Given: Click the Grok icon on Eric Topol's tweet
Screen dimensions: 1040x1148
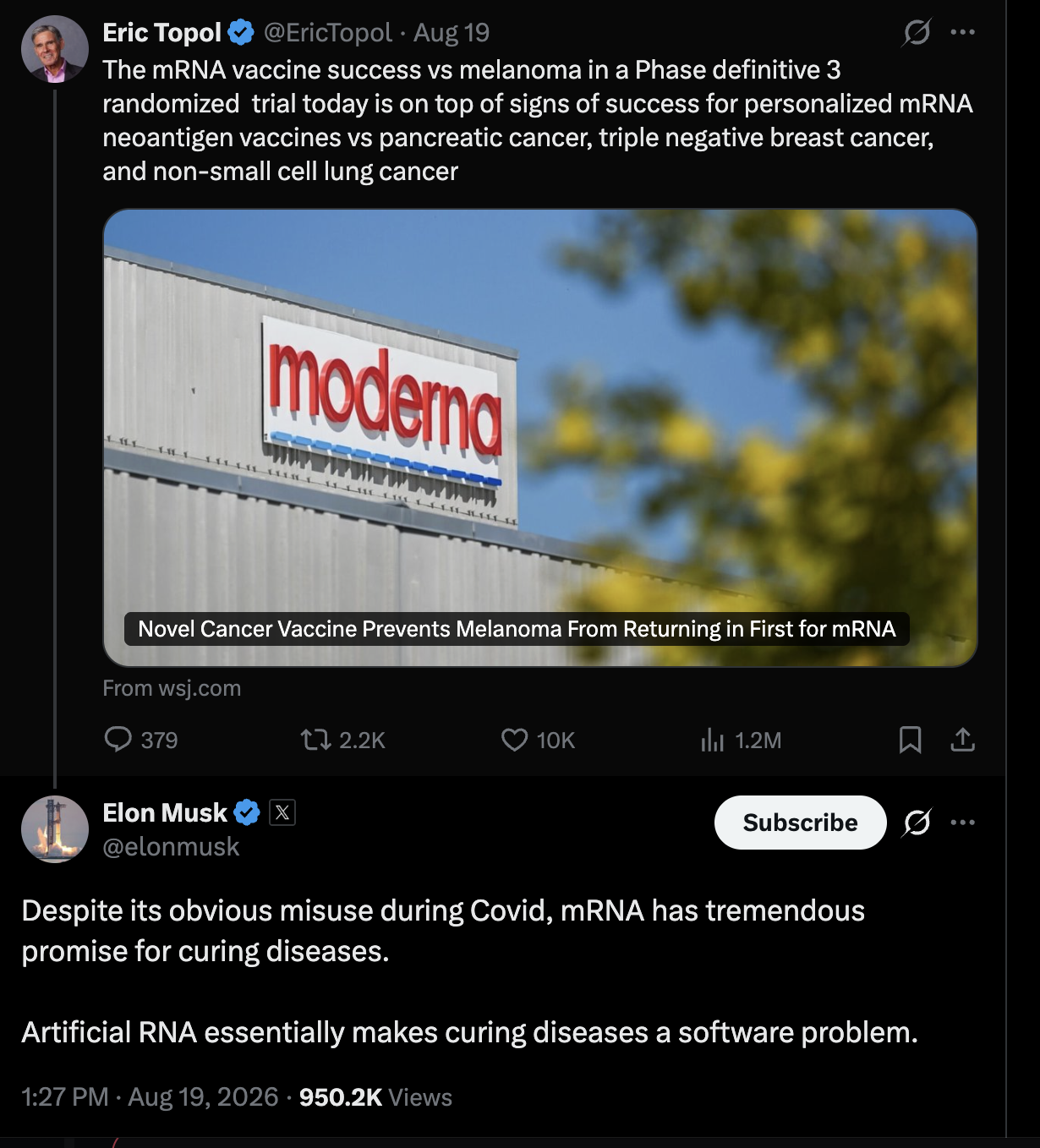Looking at the screenshot, I should click(917, 32).
